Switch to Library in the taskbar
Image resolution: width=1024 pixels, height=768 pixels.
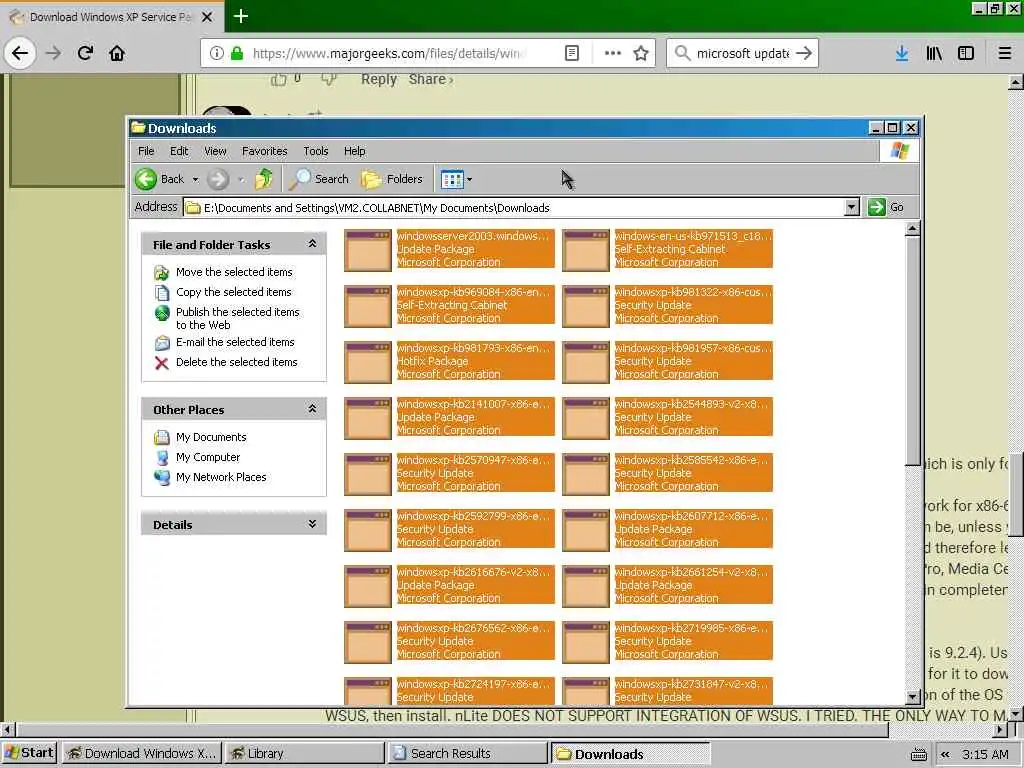pos(304,753)
